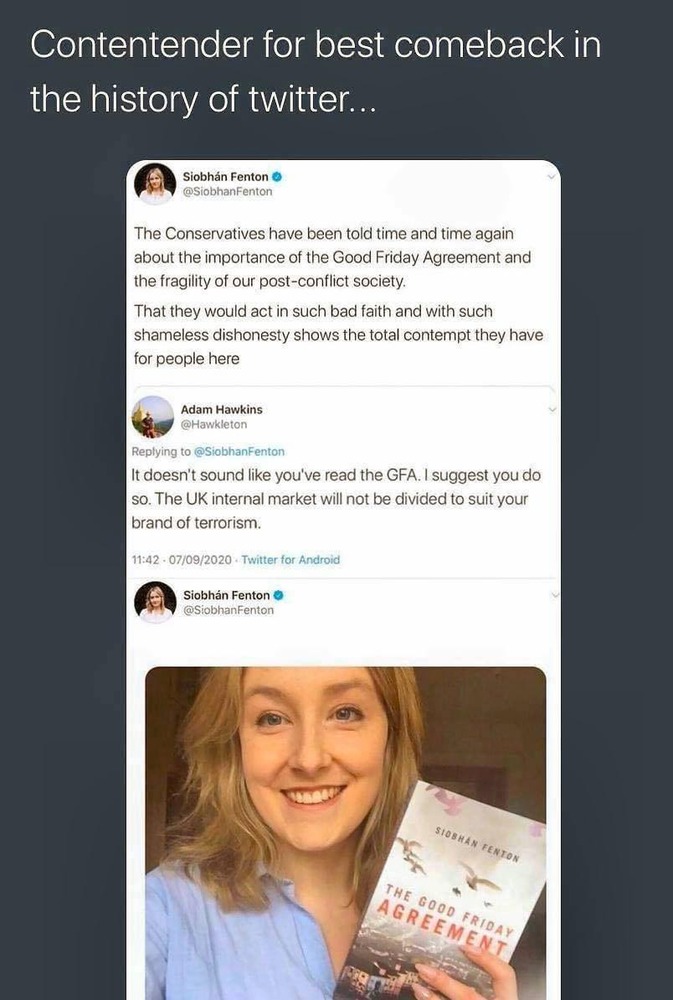Click the 'Twitter for Android' source link
673x1000 pixels.
point(290,560)
